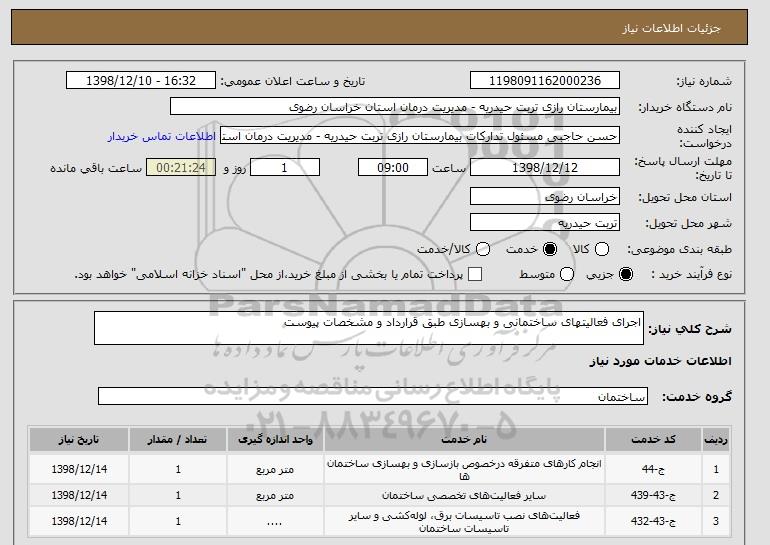Select service code ج-44 cell
The height and width of the screenshot is (545, 770).
point(653,469)
